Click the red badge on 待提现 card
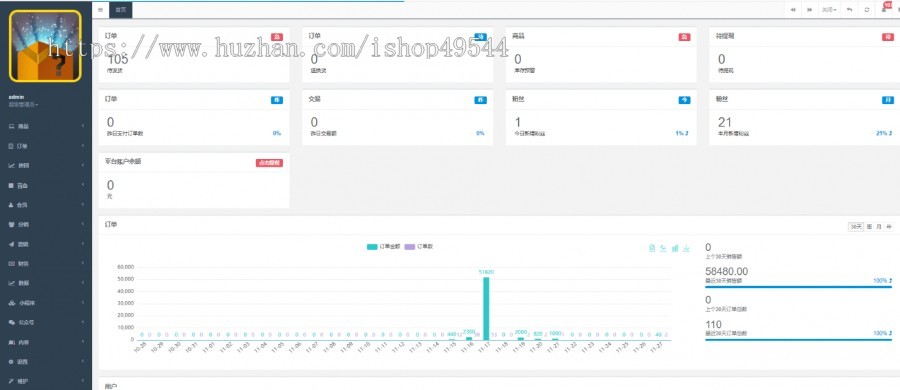The height and width of the screenshot is (390, 900). (x=887, y=37)
